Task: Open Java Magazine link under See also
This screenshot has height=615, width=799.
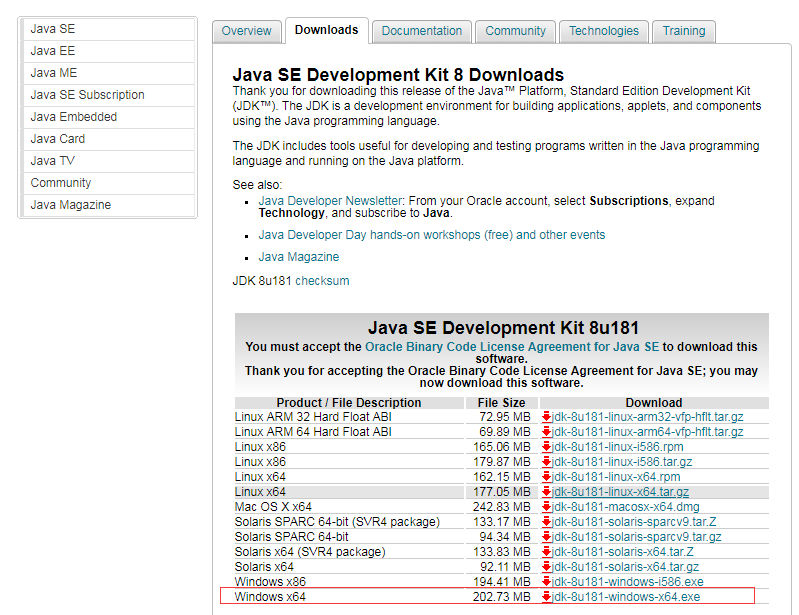Action: (299, 257)
